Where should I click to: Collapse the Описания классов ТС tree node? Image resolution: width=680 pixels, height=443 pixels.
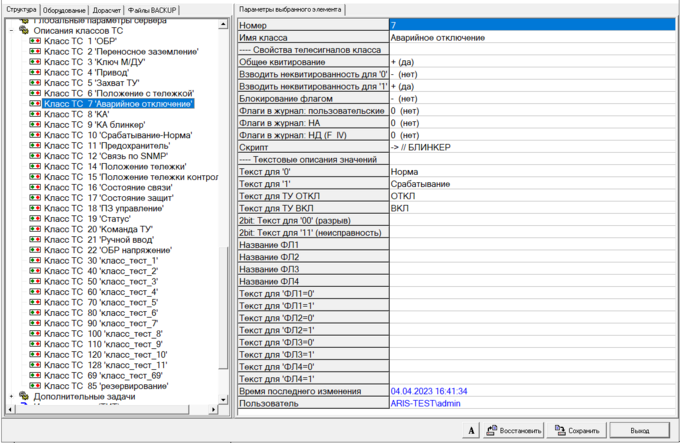[x=10, y=30]
